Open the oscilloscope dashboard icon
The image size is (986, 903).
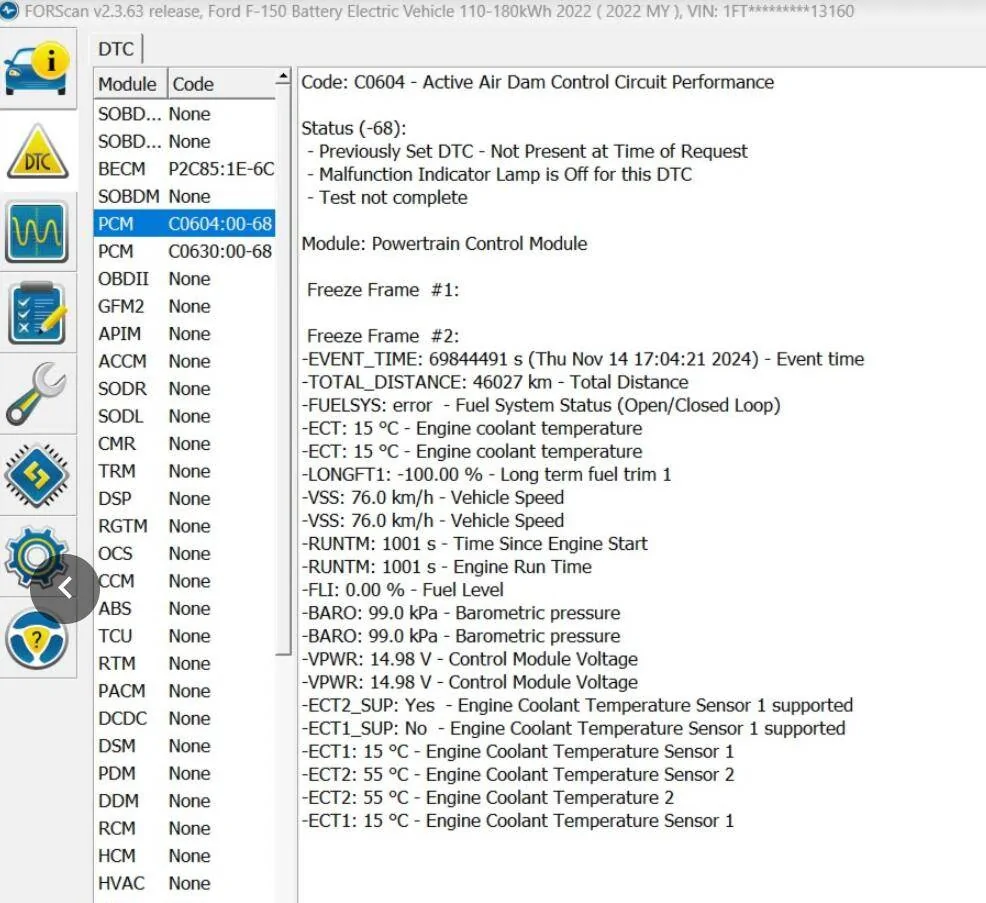[37, 232]
